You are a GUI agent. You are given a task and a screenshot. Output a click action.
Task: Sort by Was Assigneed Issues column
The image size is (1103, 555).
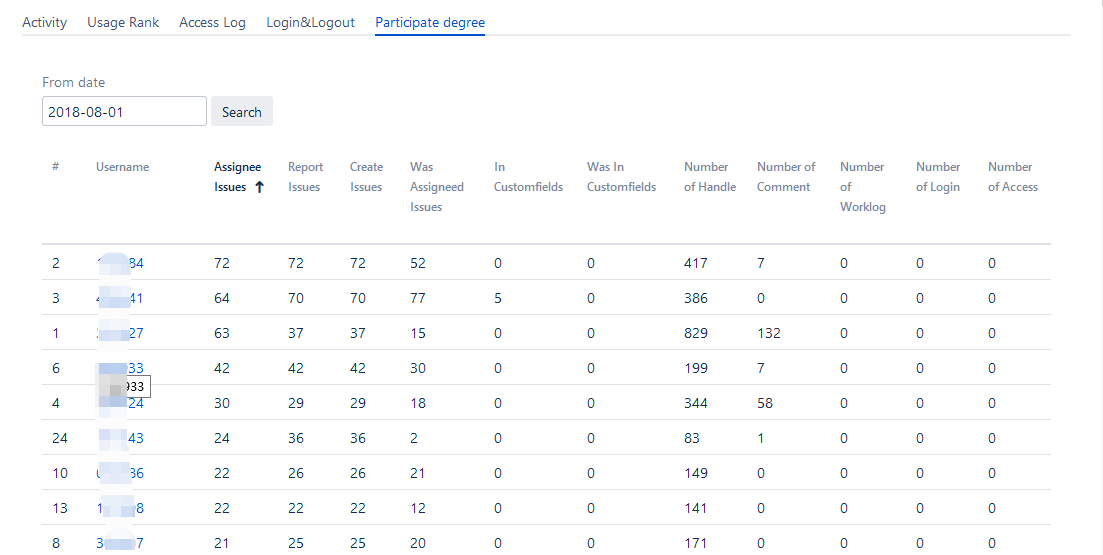pyautogui.click(x=437, y=186)
